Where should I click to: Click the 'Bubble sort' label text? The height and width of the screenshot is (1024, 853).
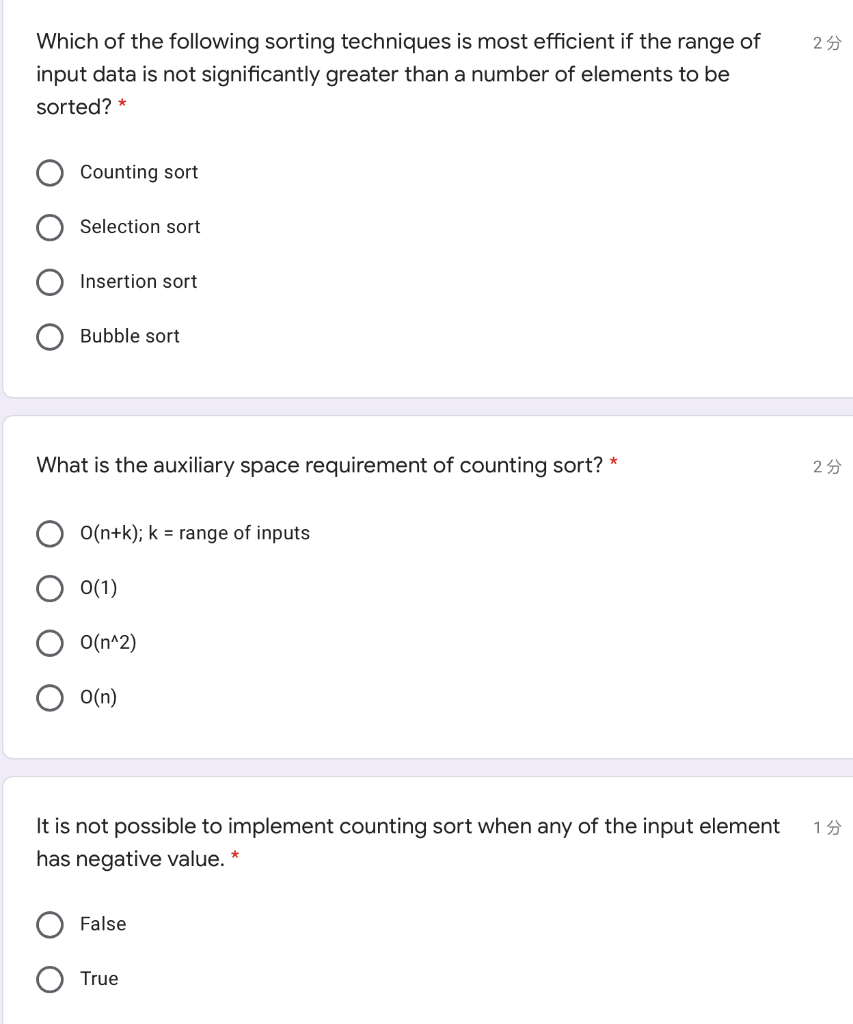130,336
